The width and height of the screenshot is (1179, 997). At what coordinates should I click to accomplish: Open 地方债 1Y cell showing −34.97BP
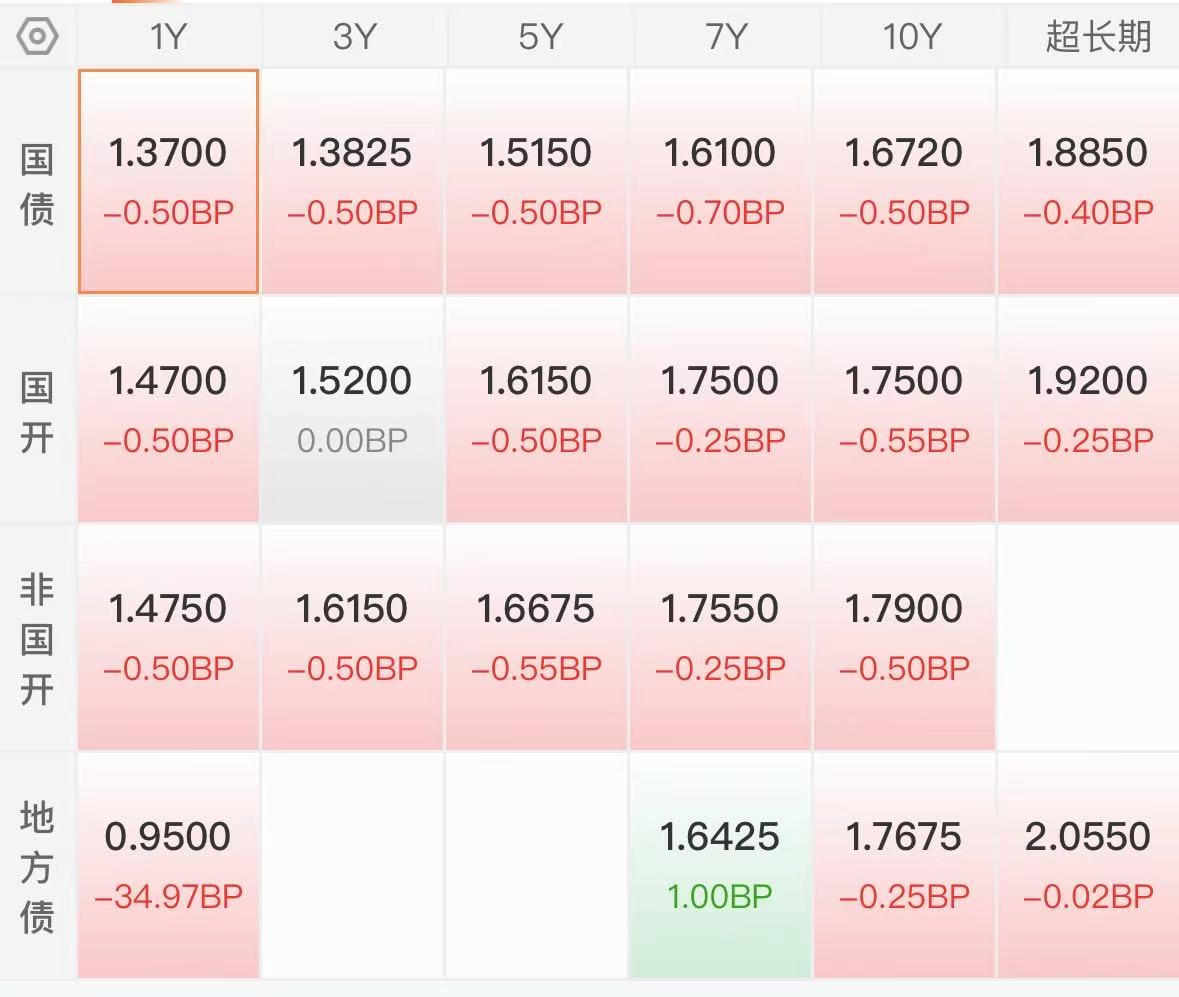pyautogui.click(x=168, y=865)
